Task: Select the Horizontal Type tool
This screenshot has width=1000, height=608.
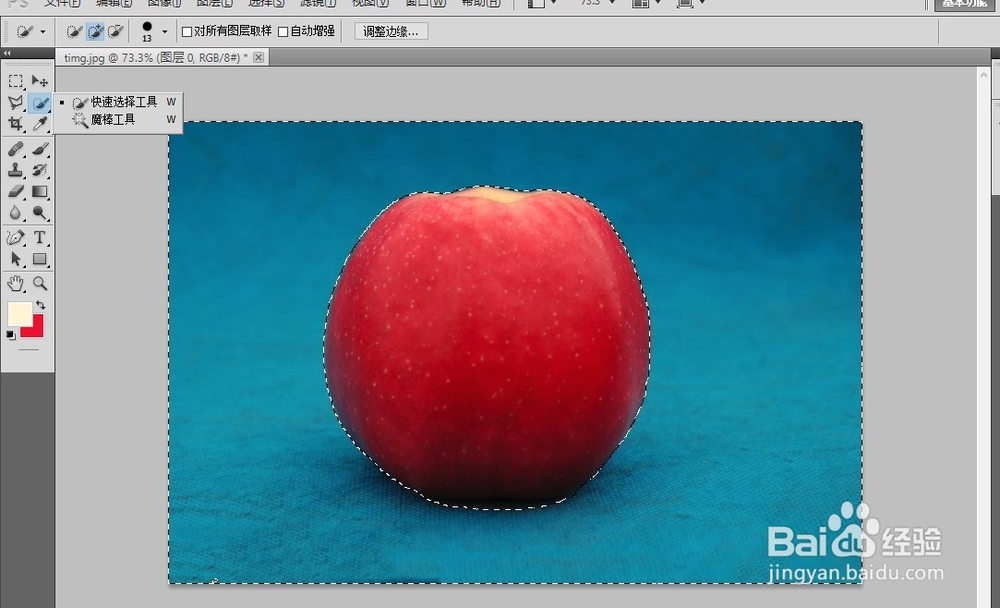Action: point(40,237)
